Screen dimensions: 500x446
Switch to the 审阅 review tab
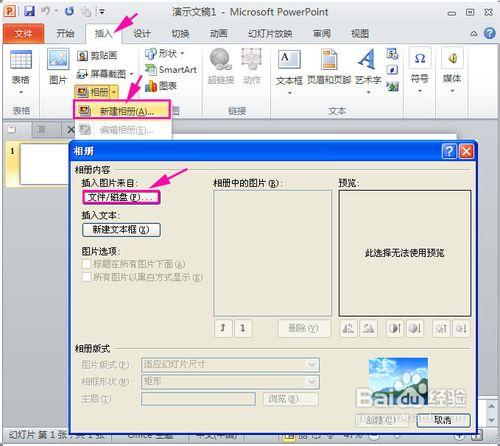(x=322, y=33)
